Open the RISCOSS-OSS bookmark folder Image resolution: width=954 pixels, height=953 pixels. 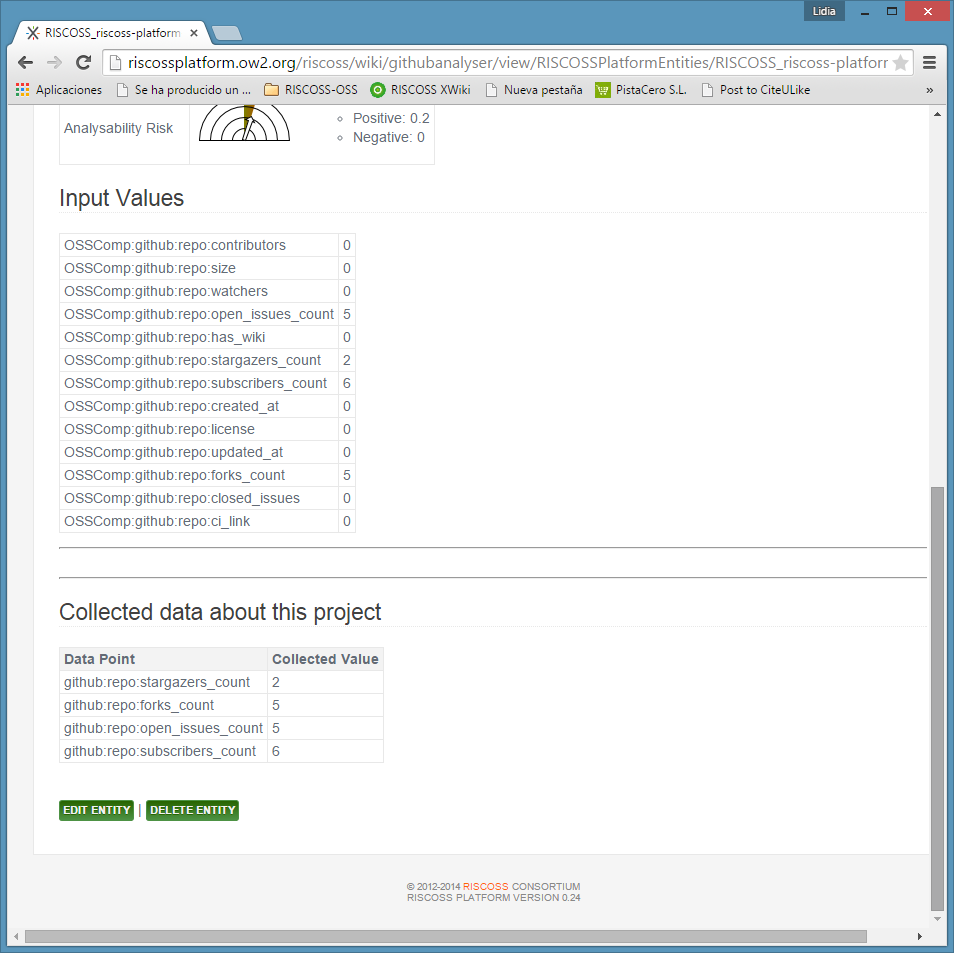coord(310,90)
